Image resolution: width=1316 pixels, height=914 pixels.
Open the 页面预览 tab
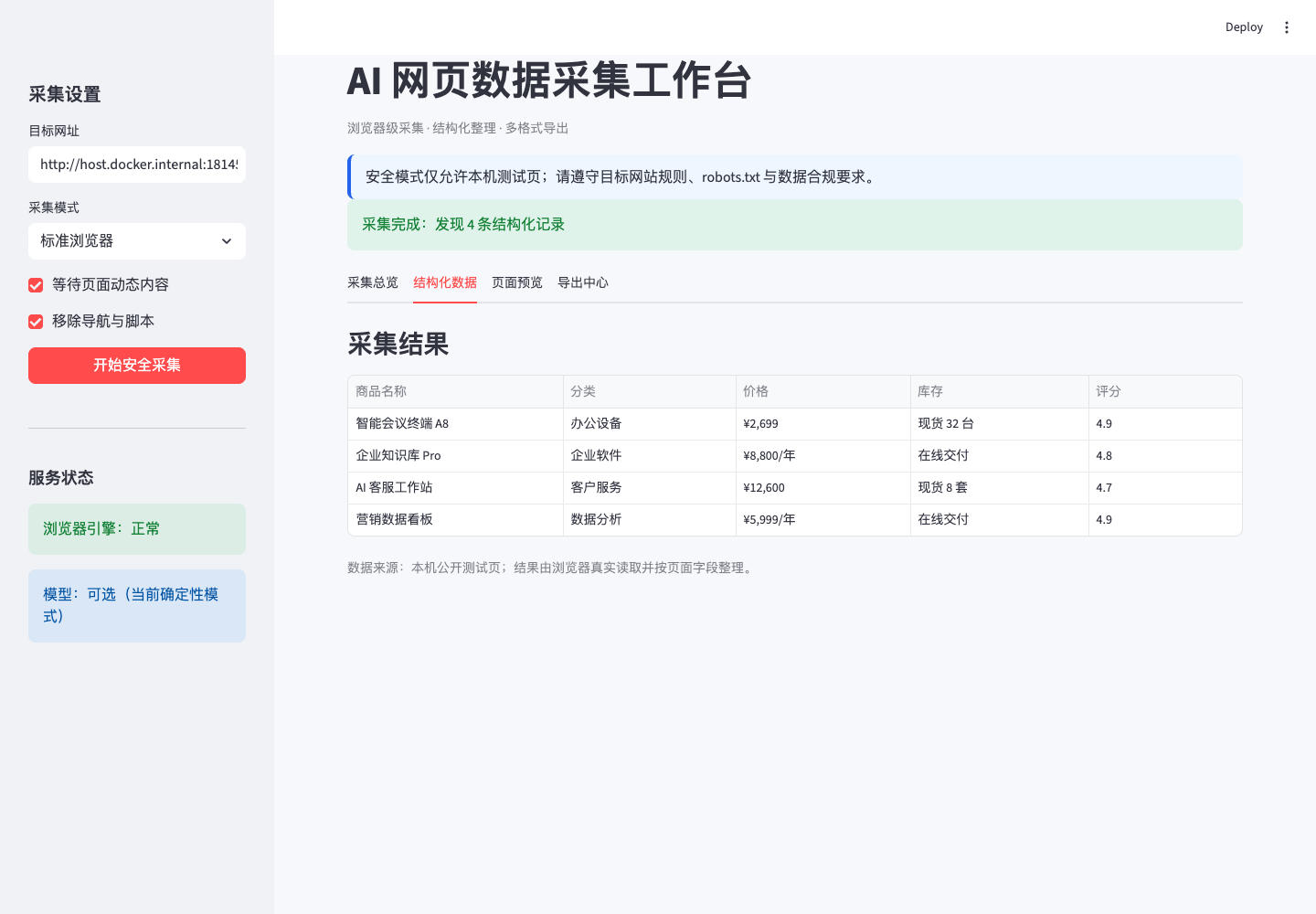pos(517,282)
